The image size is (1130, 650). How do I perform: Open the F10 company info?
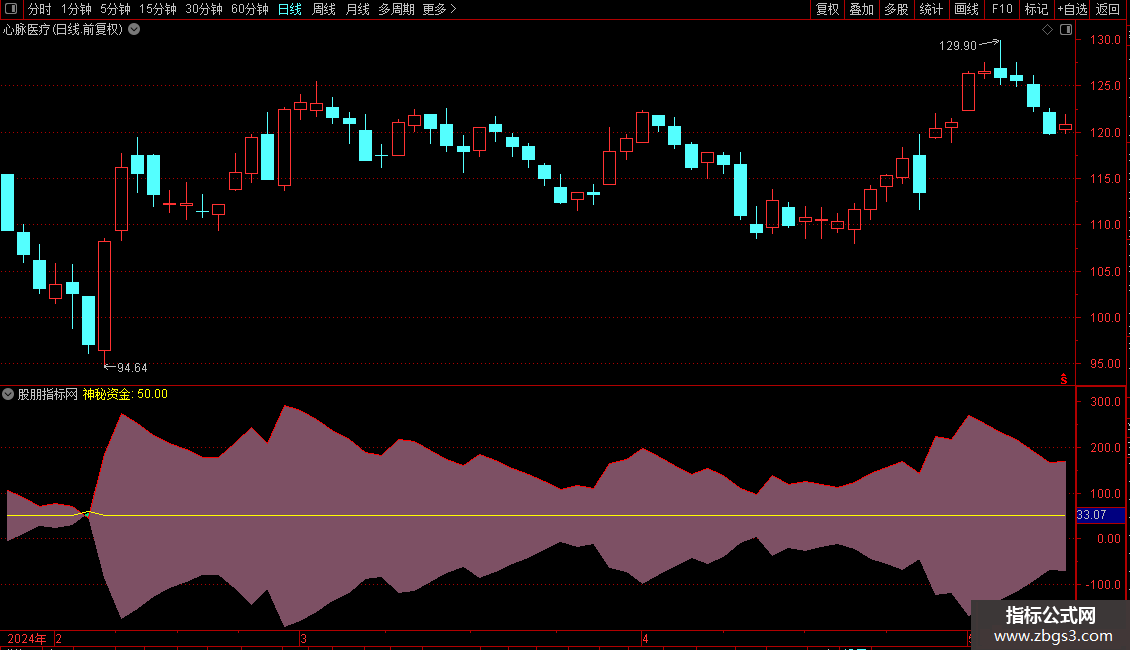pos(1002,9)
